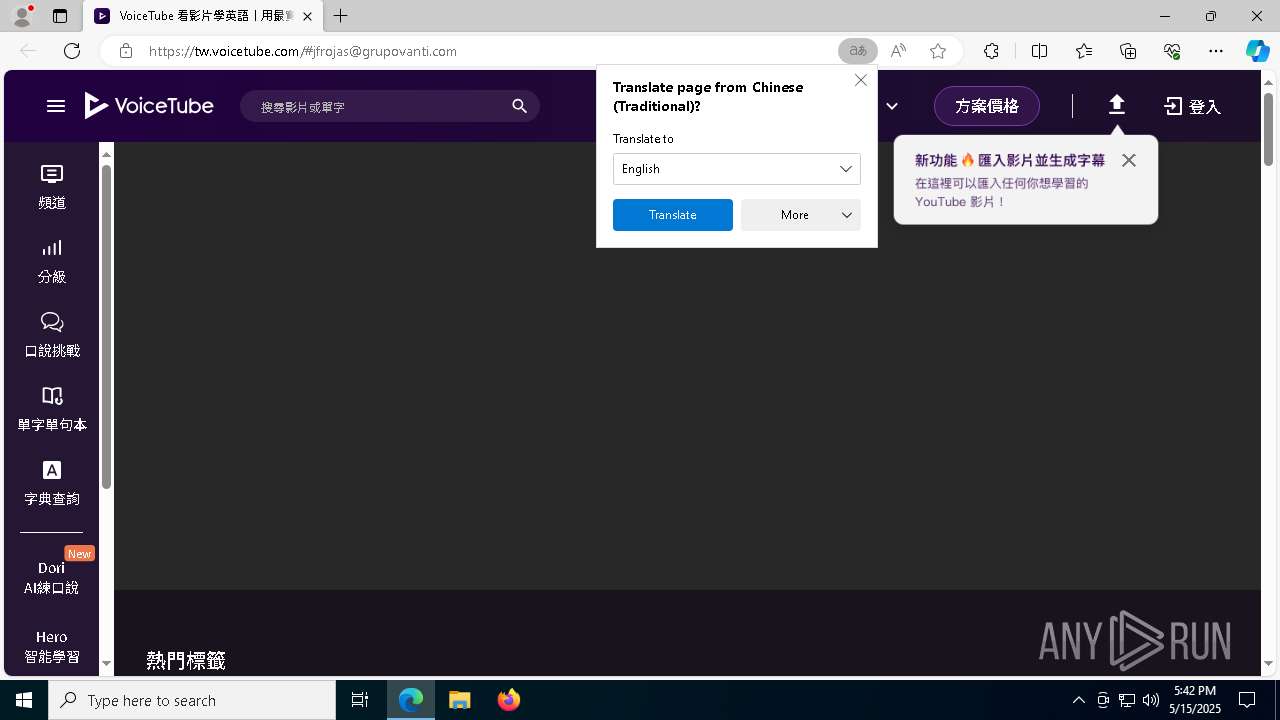Viewport: 1280px width, 720px height.
Task: Open Edge settings and more menu
Action: pos(1216,51)
